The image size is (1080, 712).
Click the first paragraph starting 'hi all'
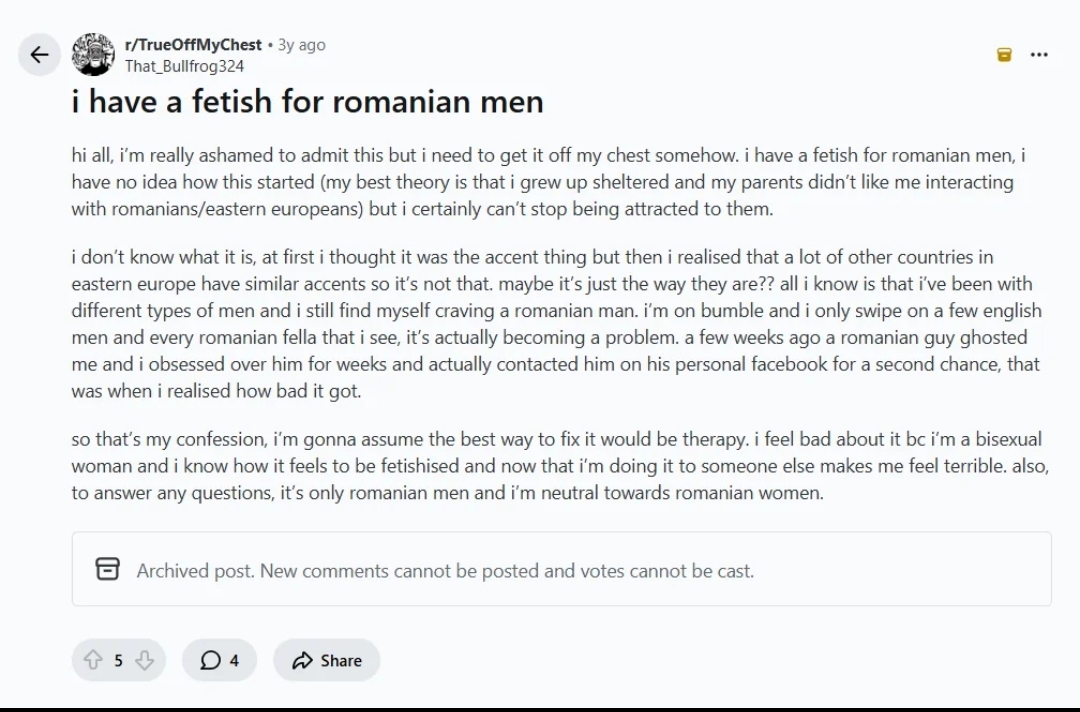click(550, 182)
